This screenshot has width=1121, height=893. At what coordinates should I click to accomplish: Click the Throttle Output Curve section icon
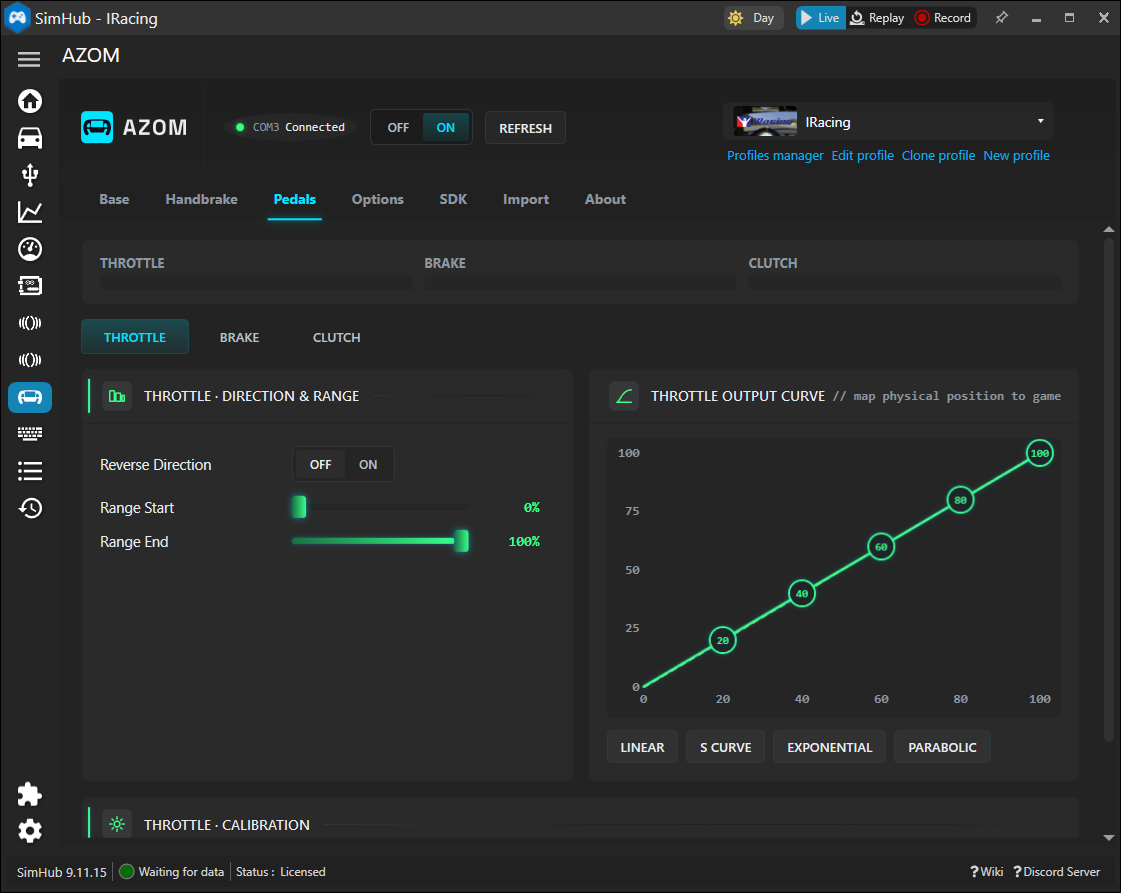623,396
